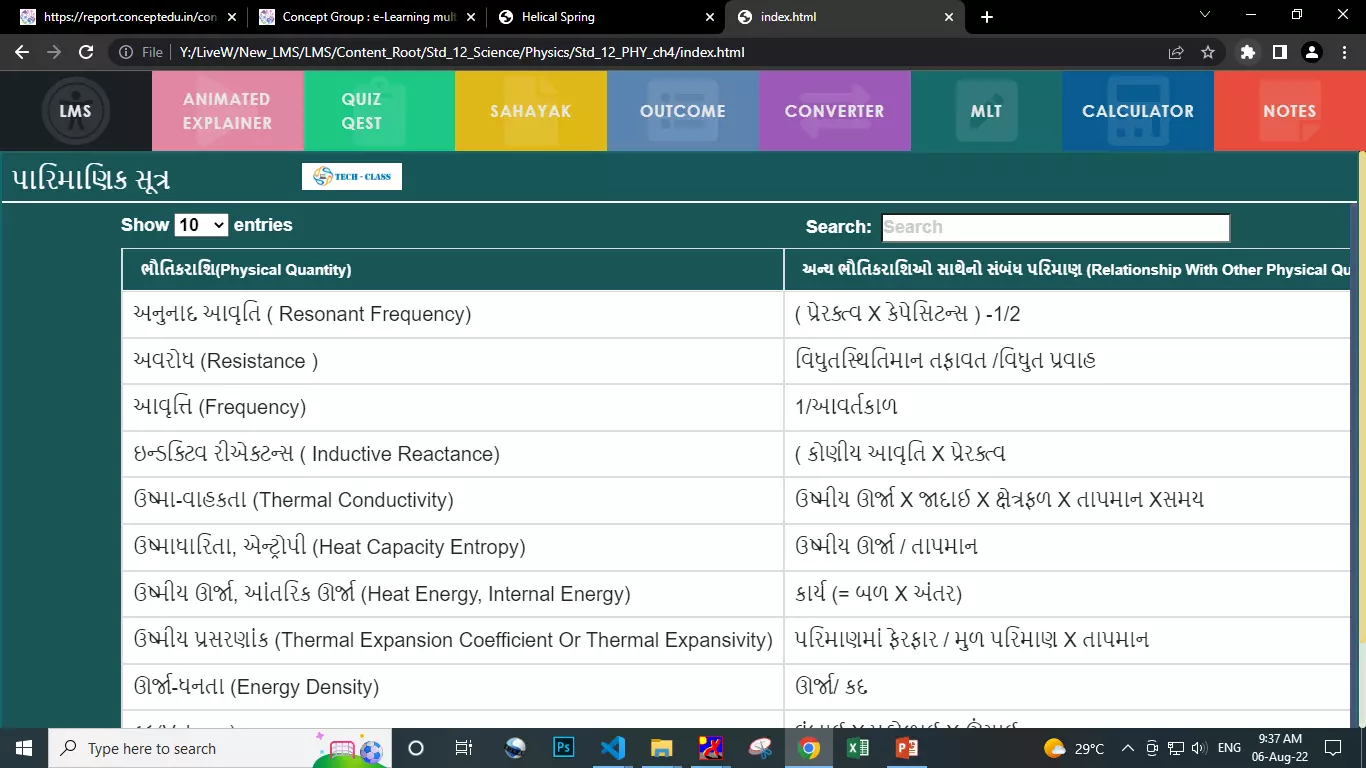Click the LMS circular logo icon
The width and height of the screenshot is (1366, 768).
pyautogui.click(x=76, y=111)
